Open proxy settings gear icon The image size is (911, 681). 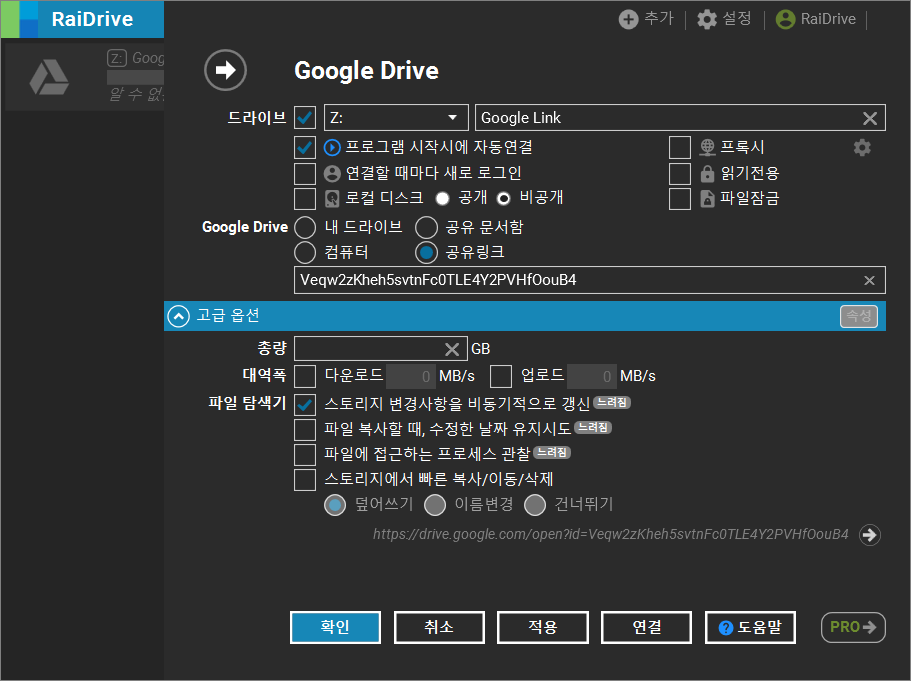coord(862,148)
